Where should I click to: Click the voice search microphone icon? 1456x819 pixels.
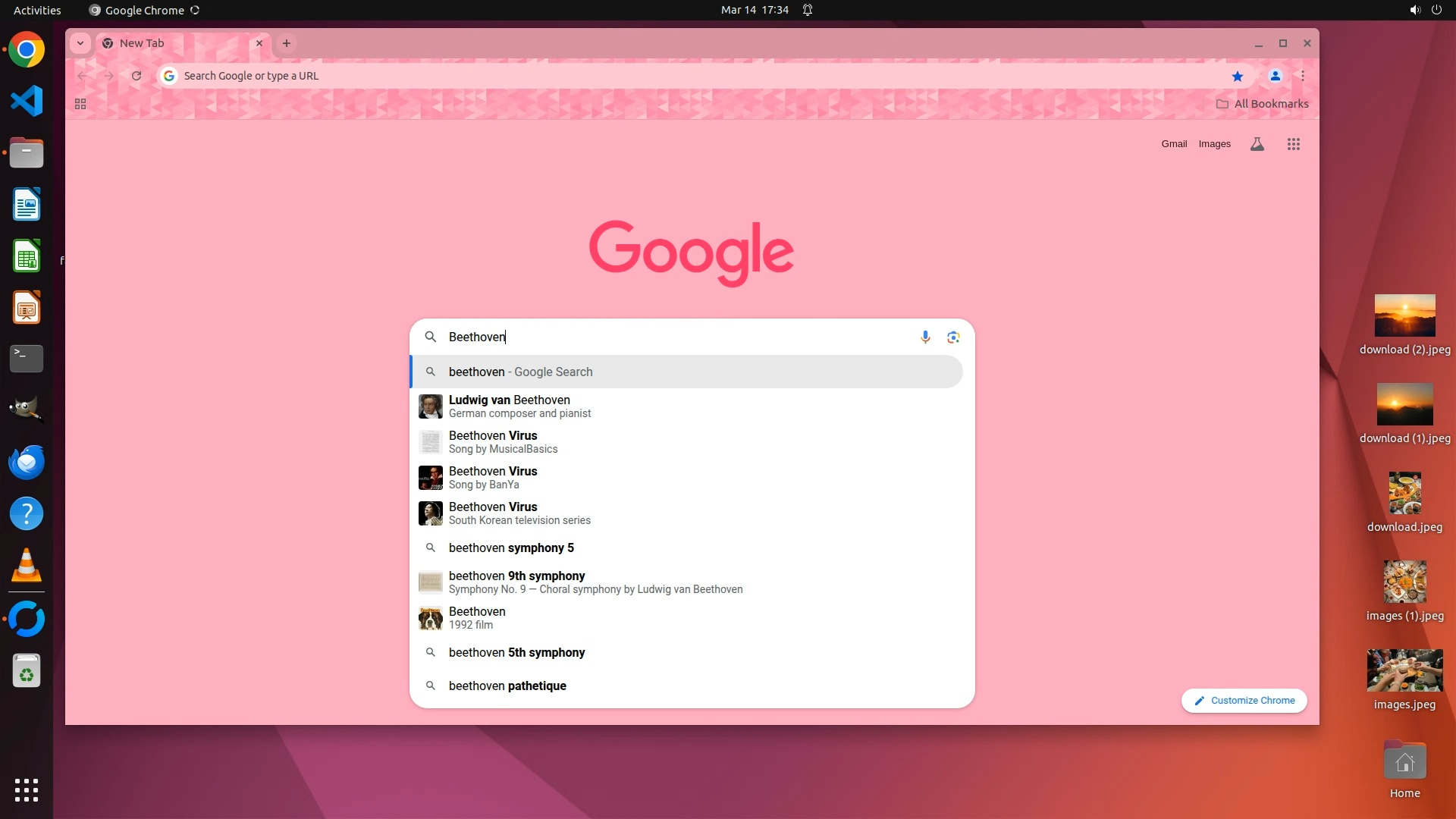click(x=925, y=337)
